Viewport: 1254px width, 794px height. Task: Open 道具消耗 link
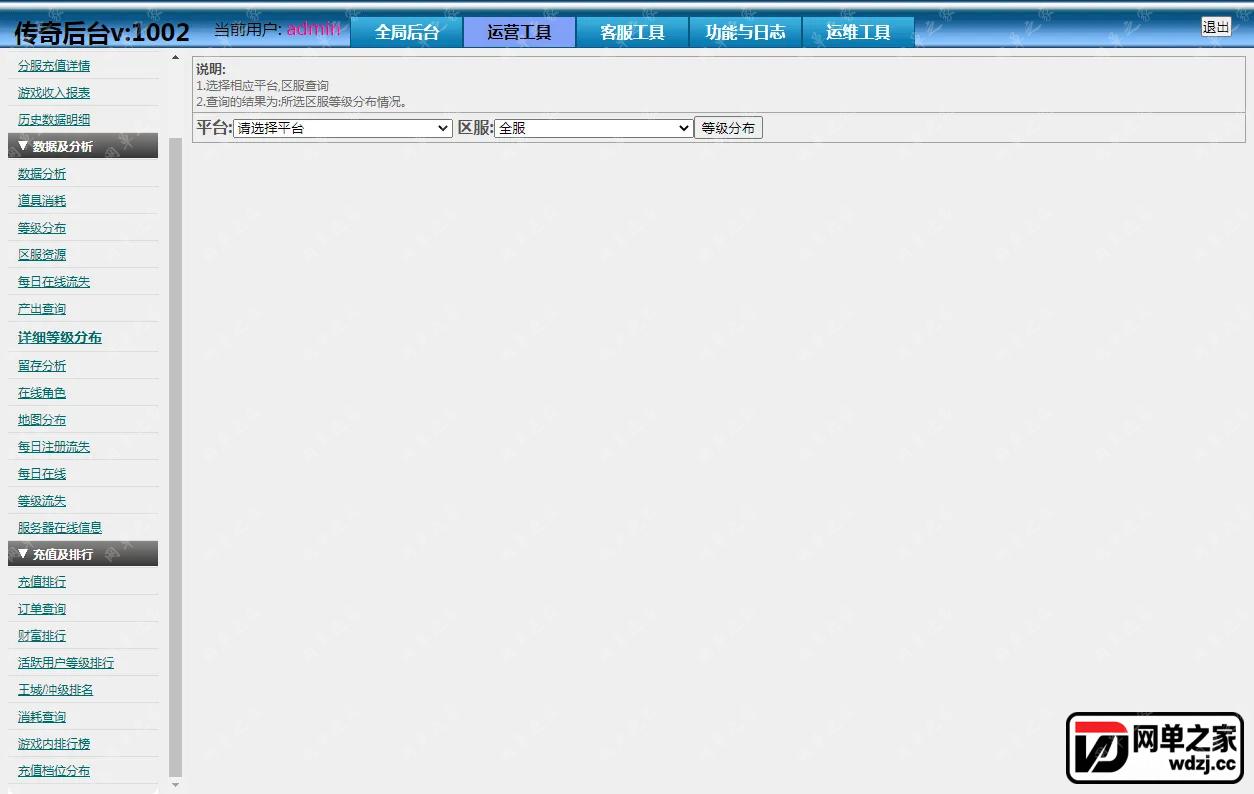point(42,201)
